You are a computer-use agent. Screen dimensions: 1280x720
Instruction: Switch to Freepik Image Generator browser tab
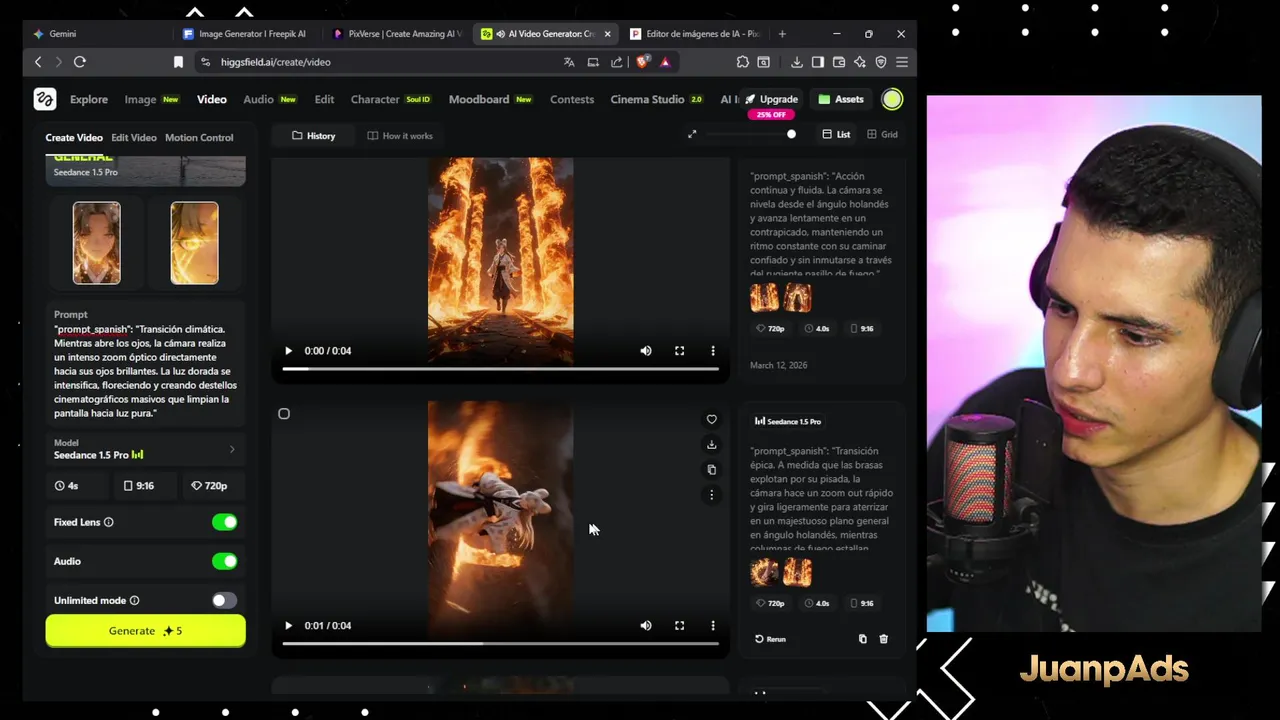pos(245,34)
